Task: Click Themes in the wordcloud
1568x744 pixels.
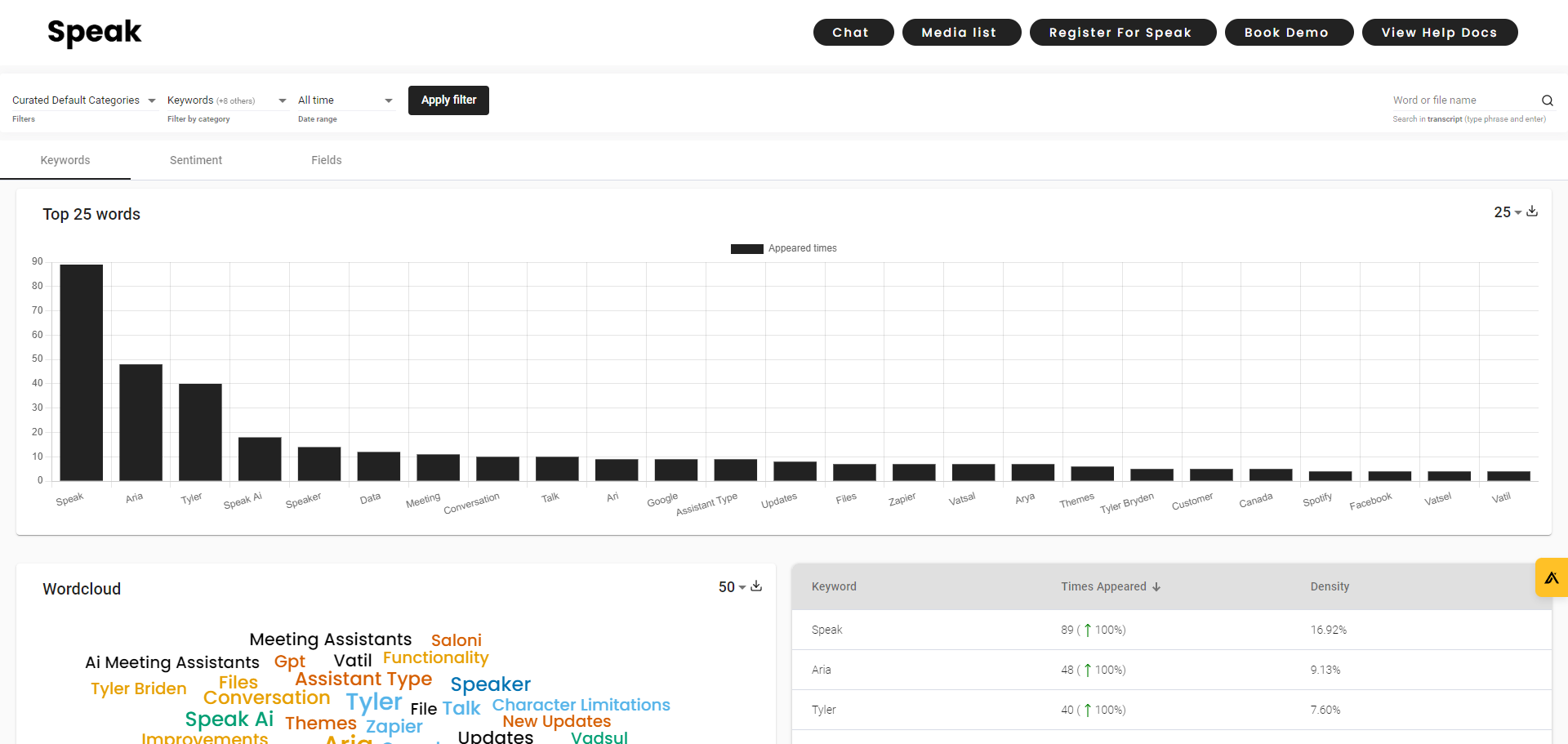Action: (x=321, y=724)
